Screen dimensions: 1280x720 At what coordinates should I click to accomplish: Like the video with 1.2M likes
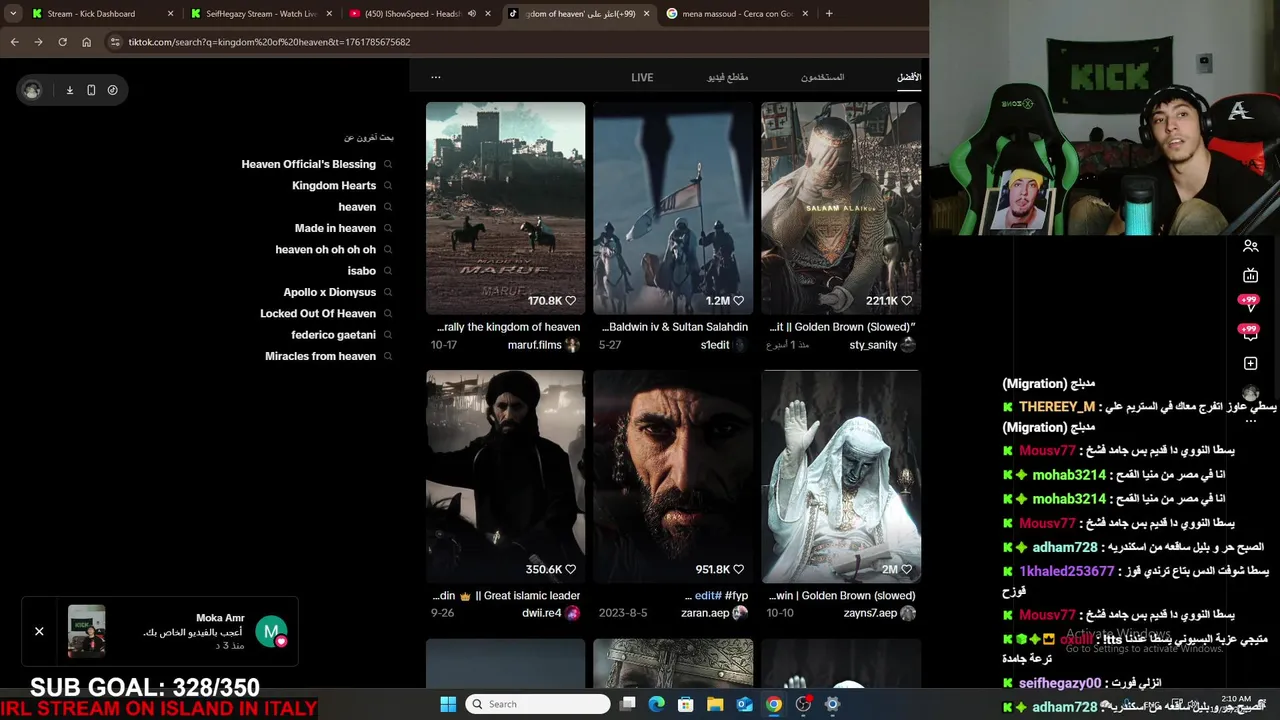pos(739,301)
